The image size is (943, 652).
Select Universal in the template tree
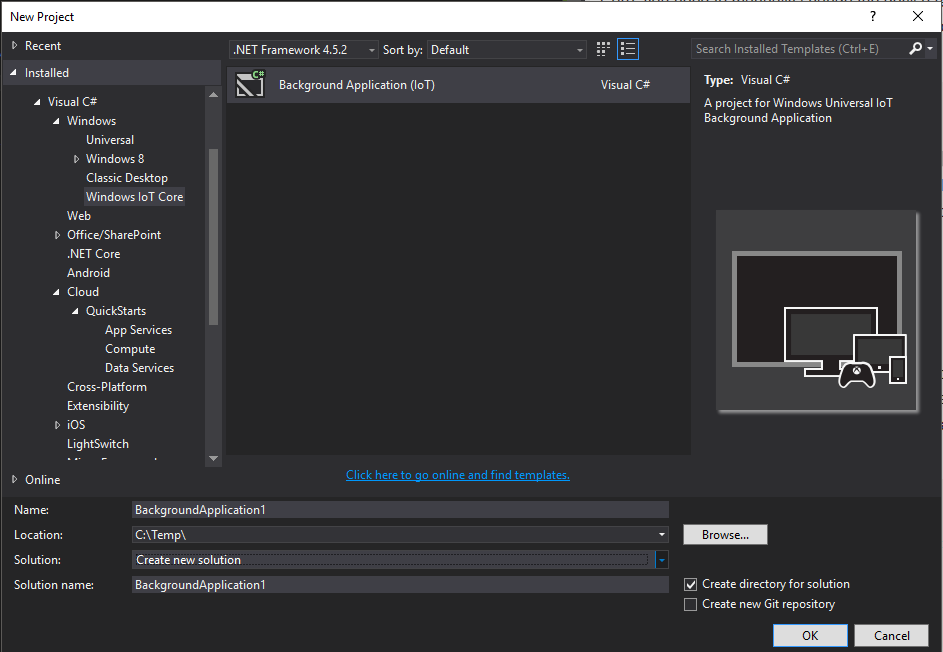click(x=110, y=140)
